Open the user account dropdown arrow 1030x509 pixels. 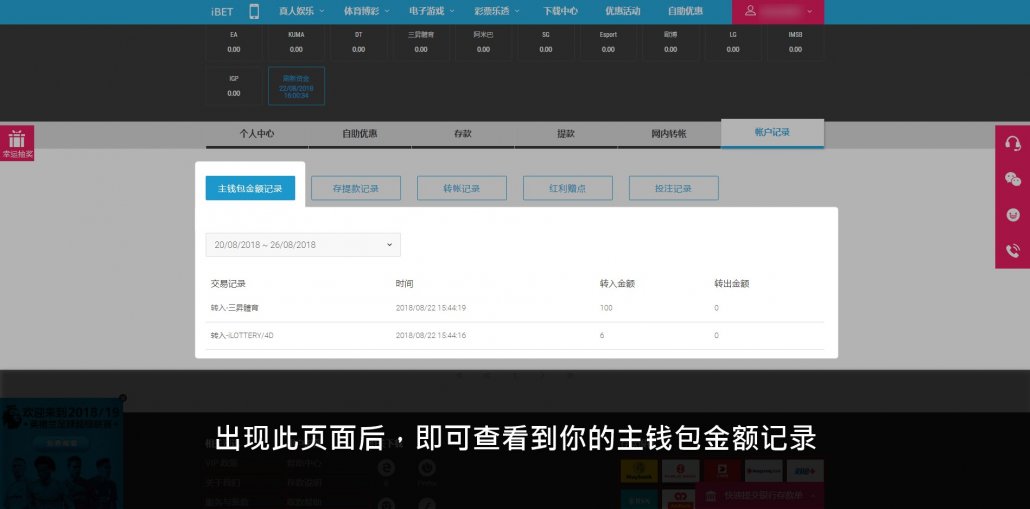pos(809,12)
